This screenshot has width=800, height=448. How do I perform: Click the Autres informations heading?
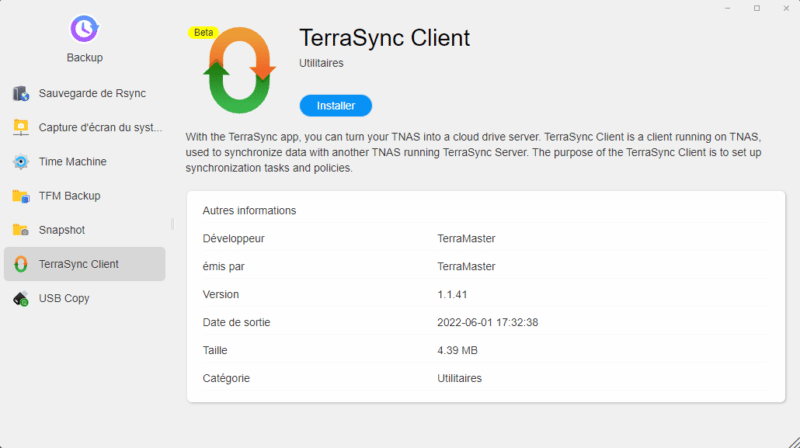tap(249, 211)
